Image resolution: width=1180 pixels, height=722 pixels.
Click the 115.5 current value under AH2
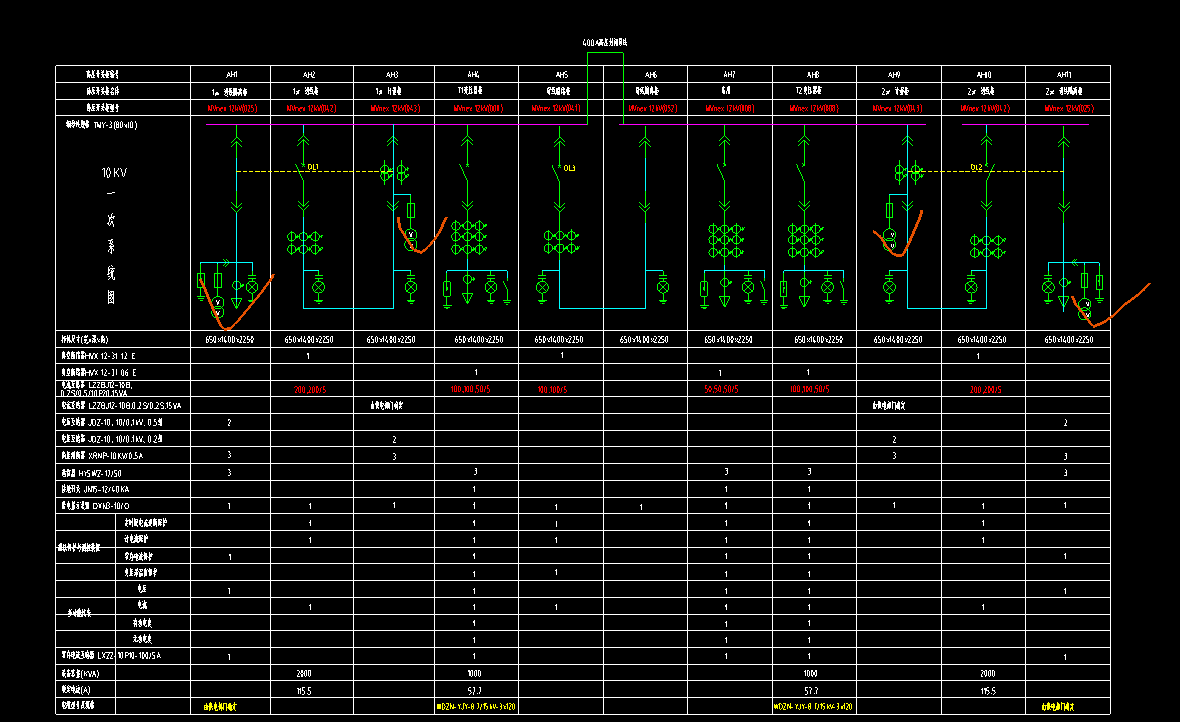[x=304, y=690]
